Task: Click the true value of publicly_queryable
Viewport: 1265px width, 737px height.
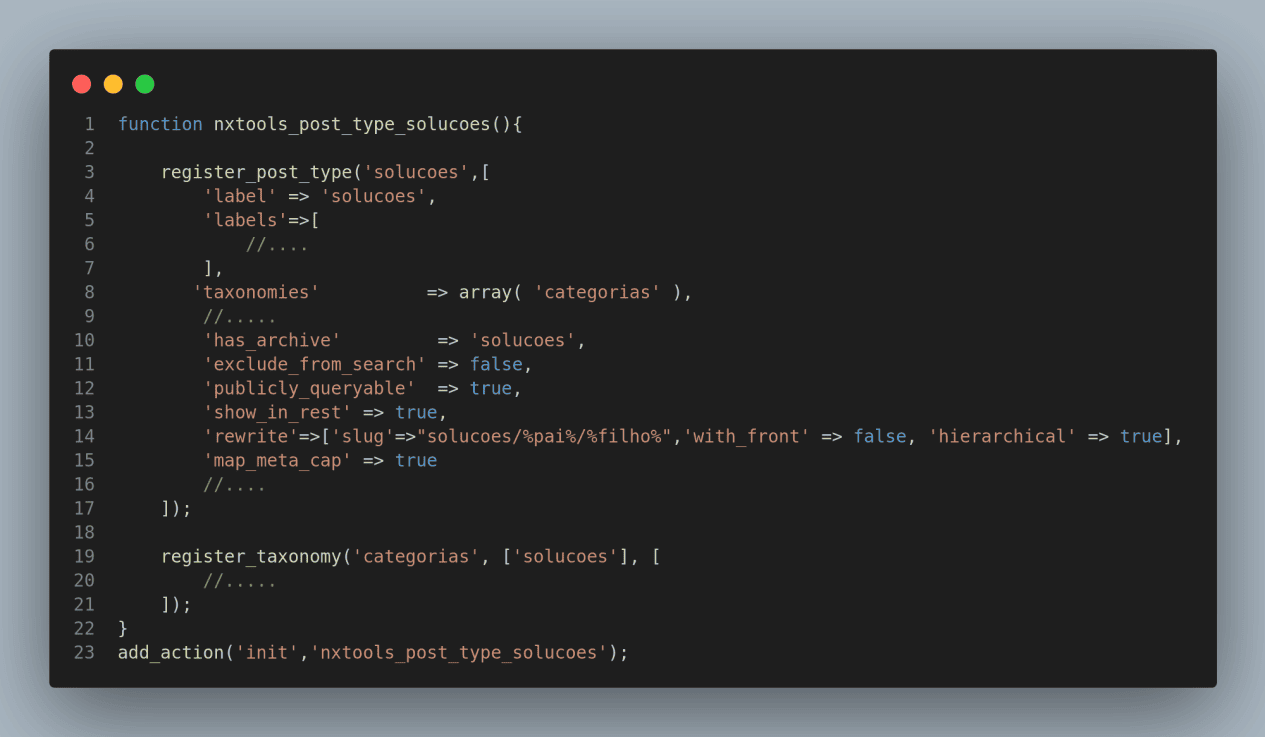Action: pos(491,388)
